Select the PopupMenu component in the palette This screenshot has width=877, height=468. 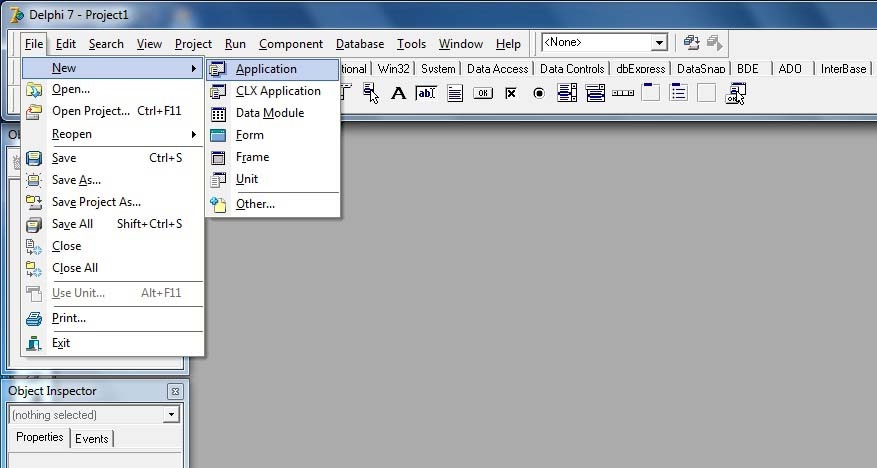pos(370,92)
